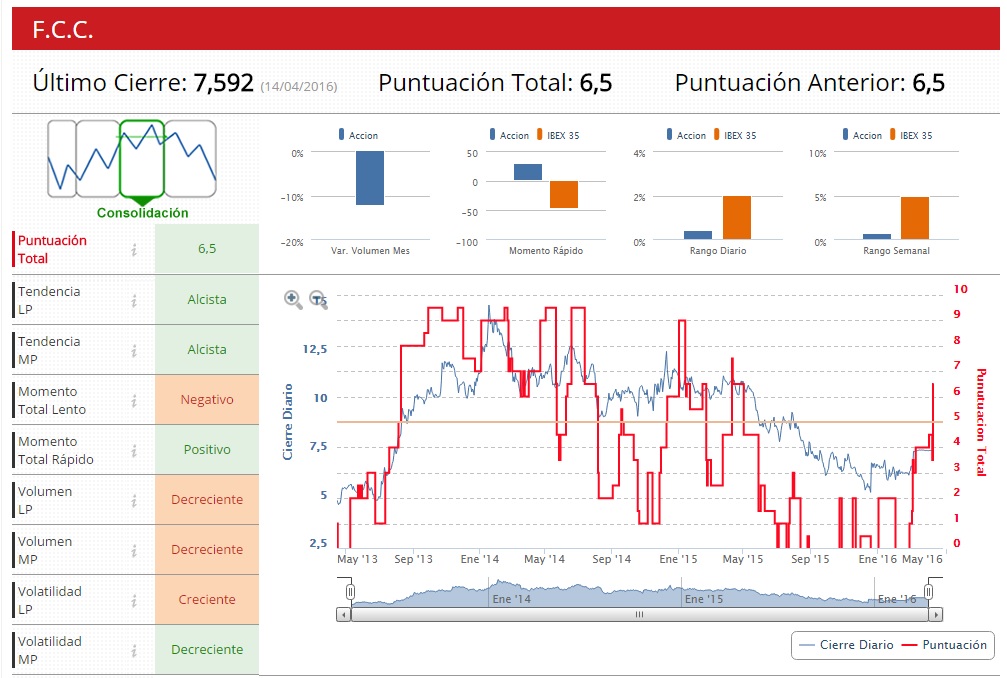This screenshot has width=1007, height=678.
Task: Click the May '16 x-axis label
Action: 922,559
